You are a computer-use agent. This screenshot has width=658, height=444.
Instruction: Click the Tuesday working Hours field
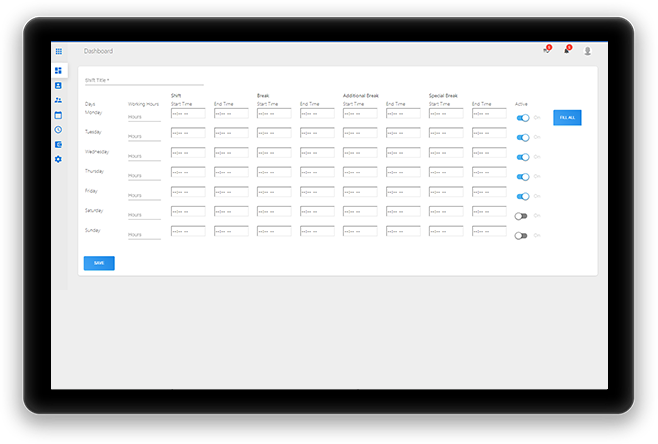pos(144,137)
